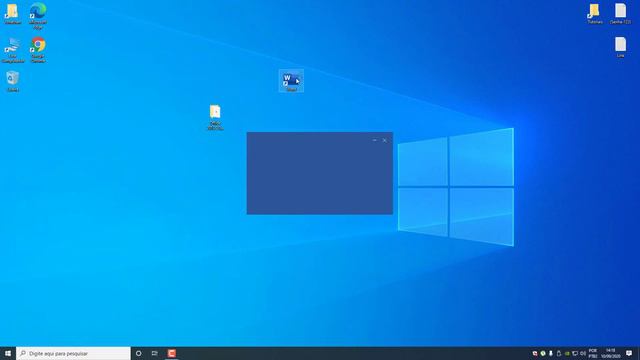This screenshot has width=640, height=360.
Task: Select the Este Computador desktop shortcut
Action: point(13,50)
